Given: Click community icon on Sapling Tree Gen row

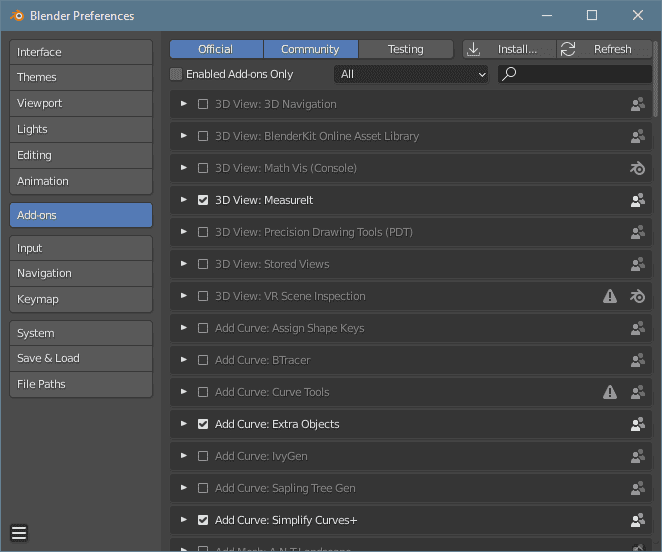Looking at the screenshot, I should tap(638, 488).
